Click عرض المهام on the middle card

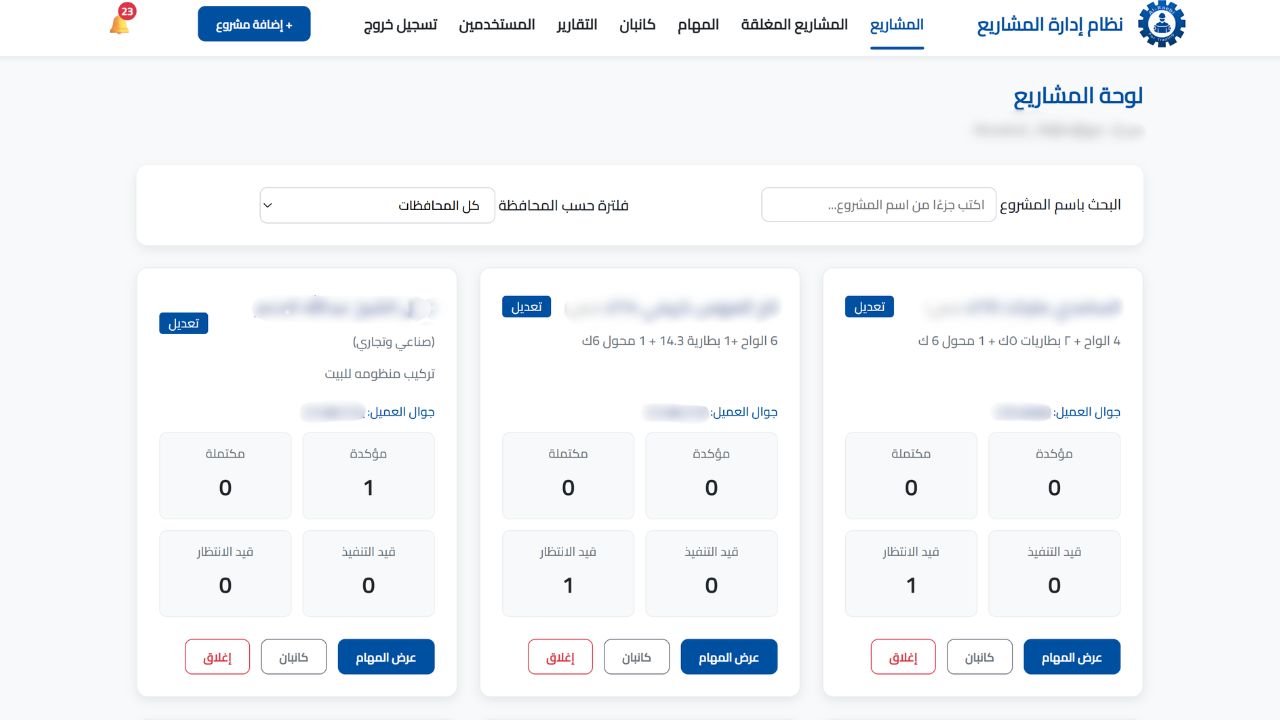[x=729, y=656]
